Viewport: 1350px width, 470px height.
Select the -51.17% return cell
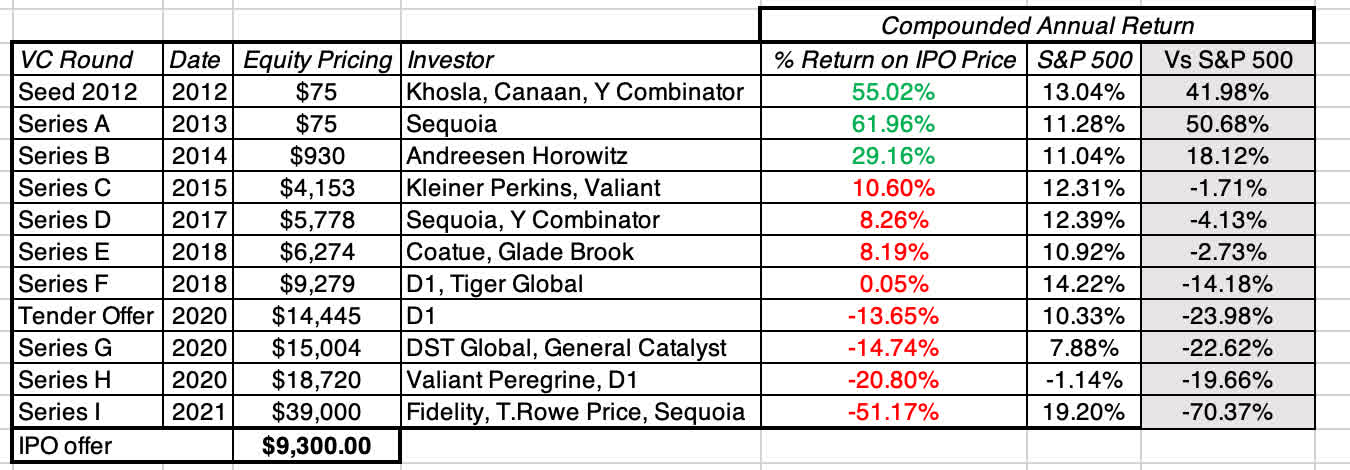click(x=896, y=411)
